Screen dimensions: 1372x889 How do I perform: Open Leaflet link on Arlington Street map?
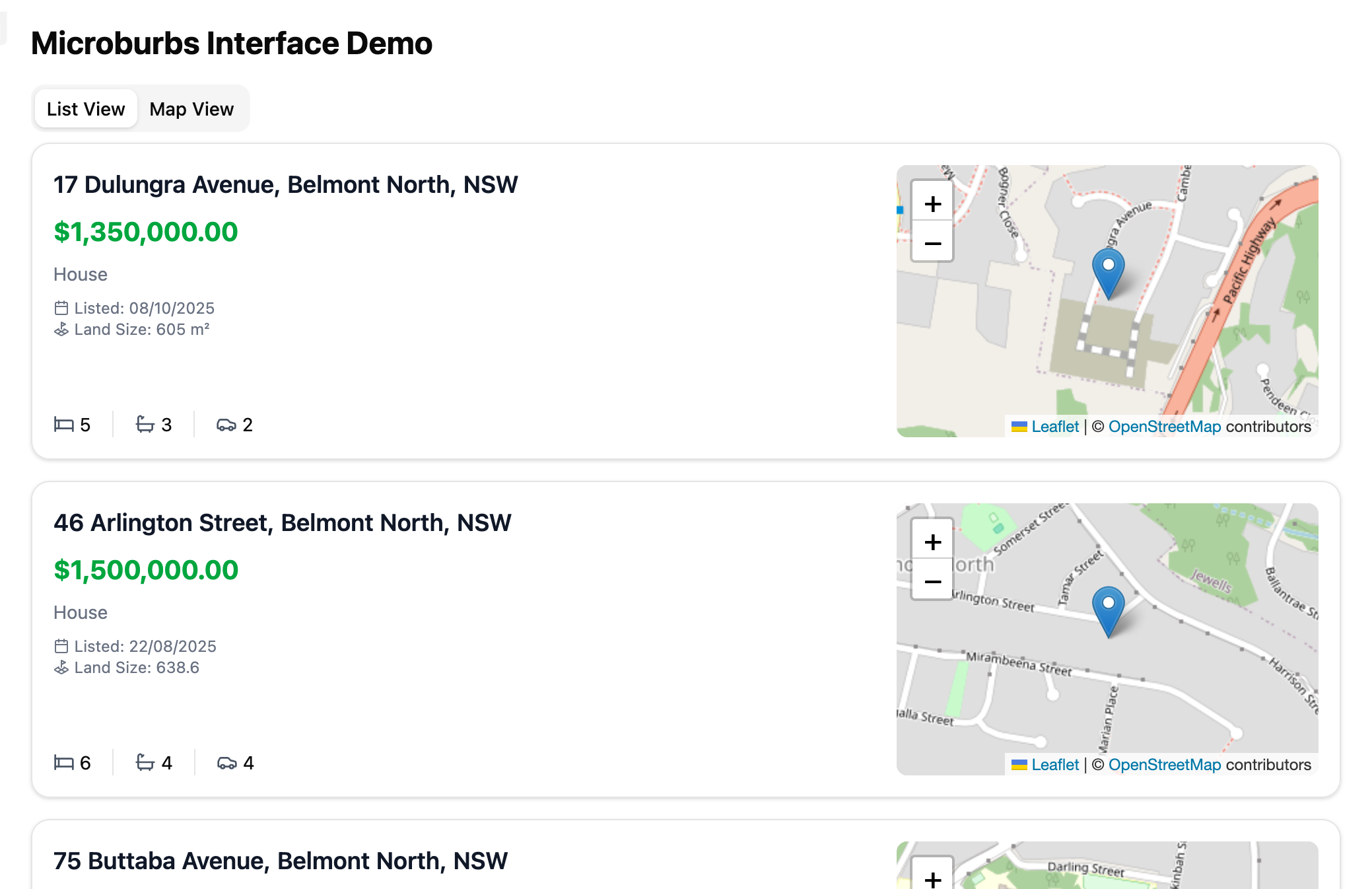(1054, 765)
